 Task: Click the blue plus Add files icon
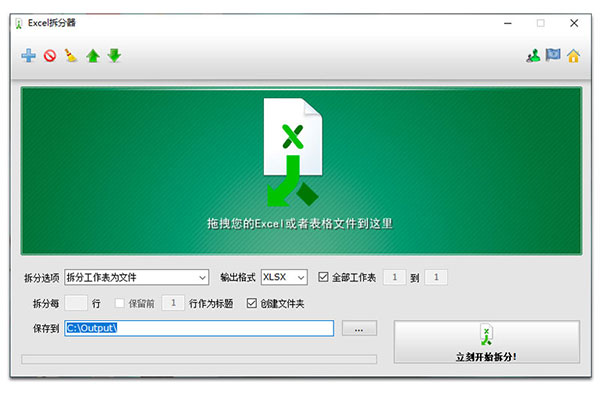click(28, 56)
